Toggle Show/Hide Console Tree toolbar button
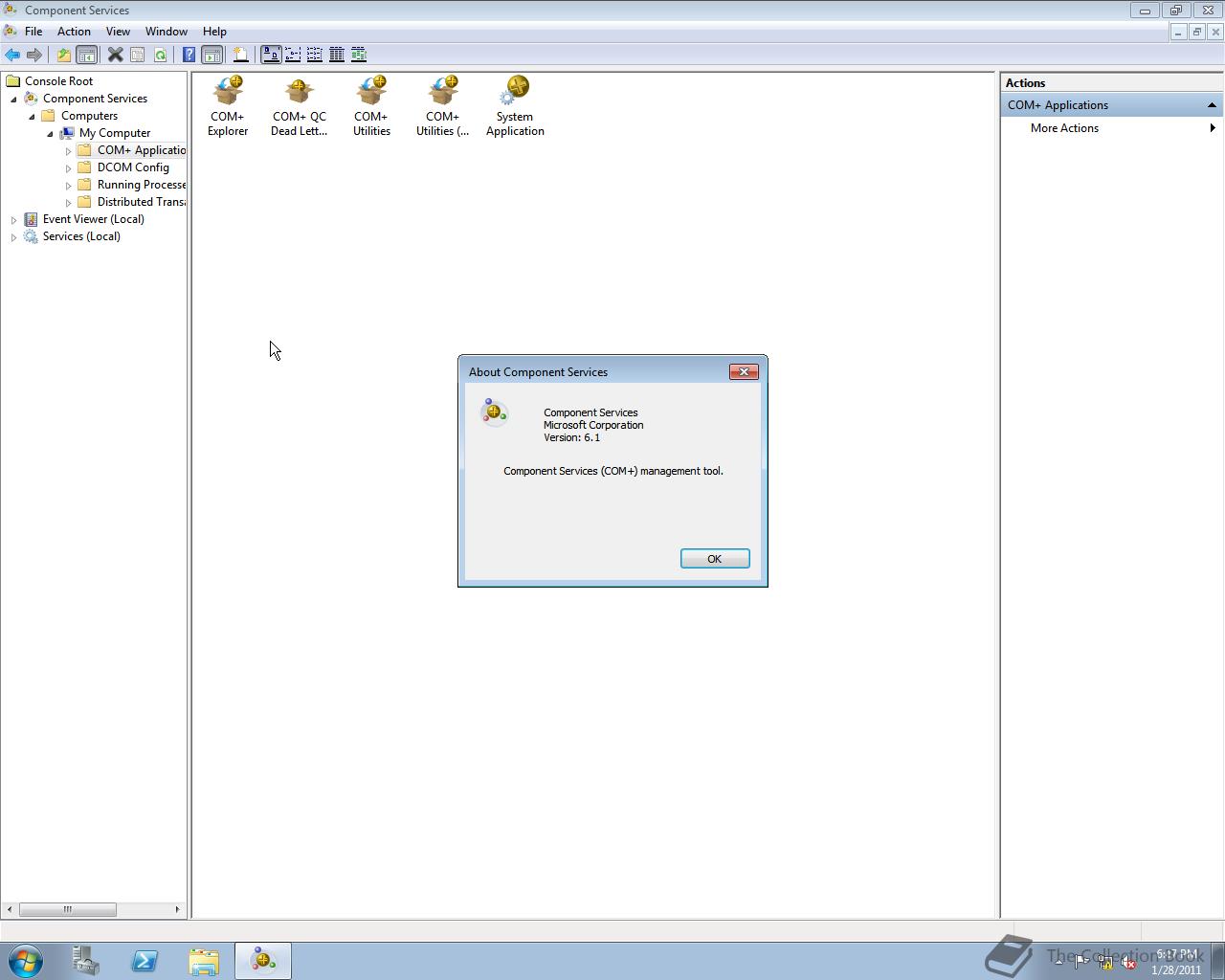The height and width of the screenshot is (980, 1225). (x=86, y=55)
